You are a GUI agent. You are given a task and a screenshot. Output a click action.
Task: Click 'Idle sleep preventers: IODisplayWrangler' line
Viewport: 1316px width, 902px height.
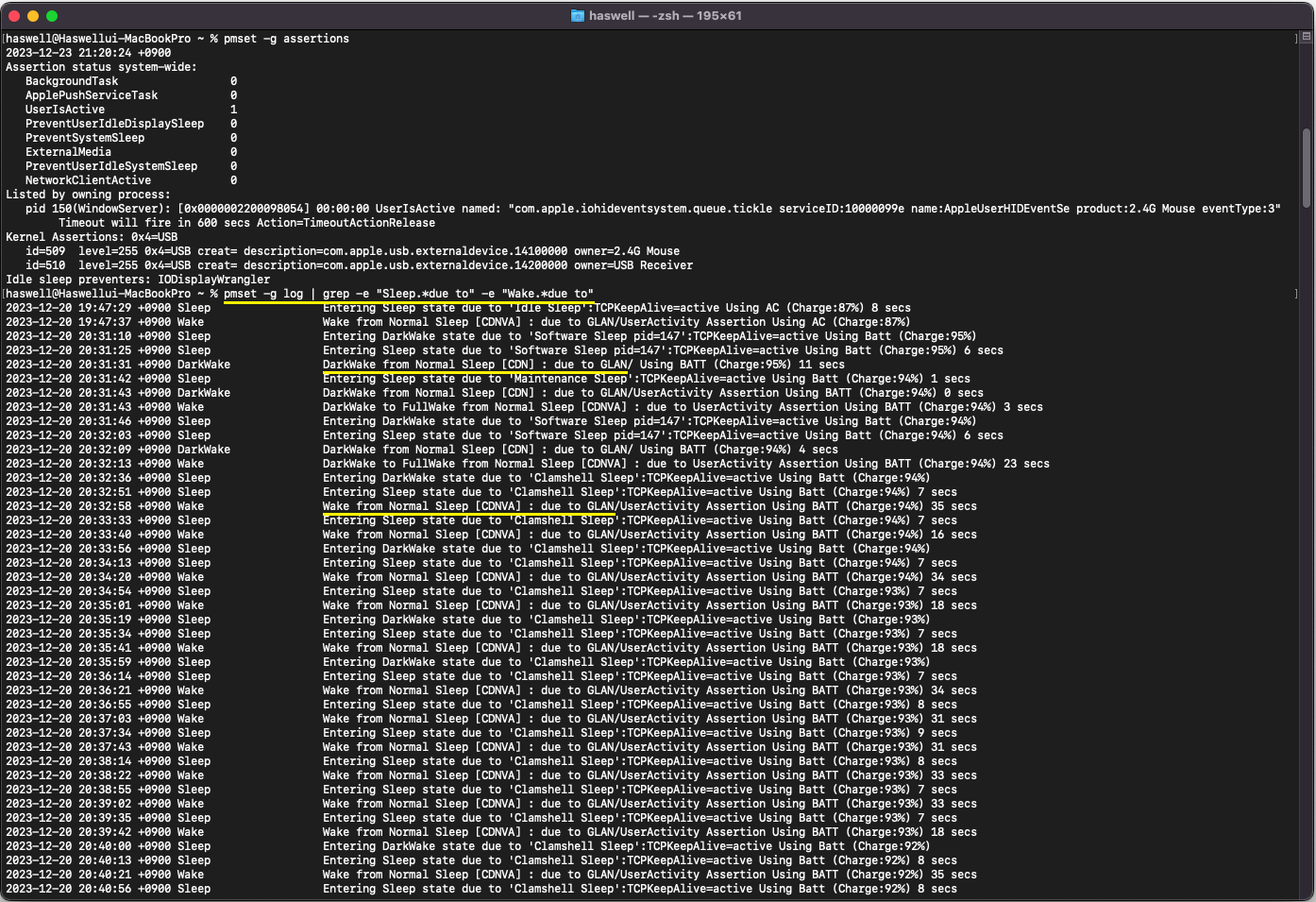pyautogui.click(x=138, y=280)
